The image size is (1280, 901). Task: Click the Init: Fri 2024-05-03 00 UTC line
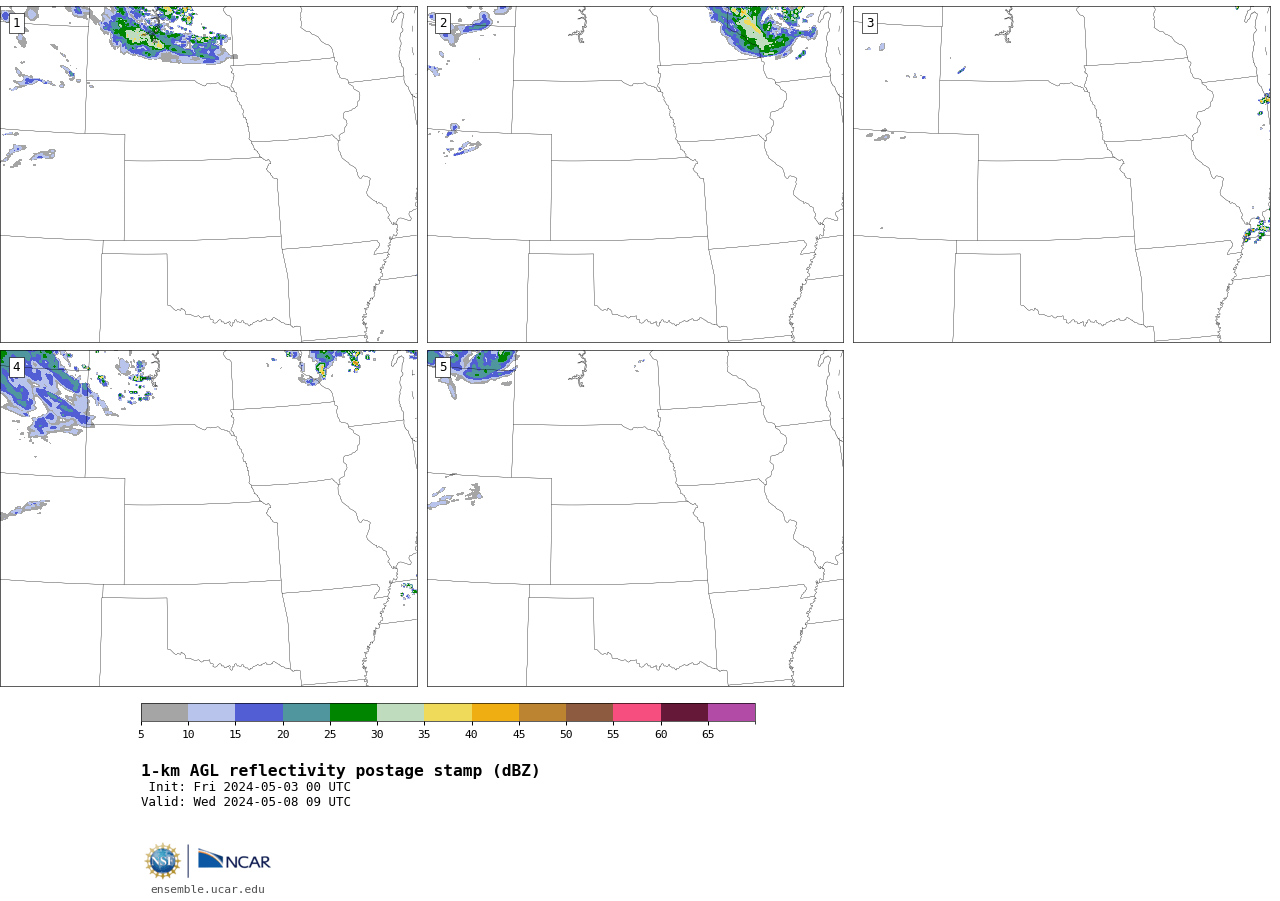[250, 787]
